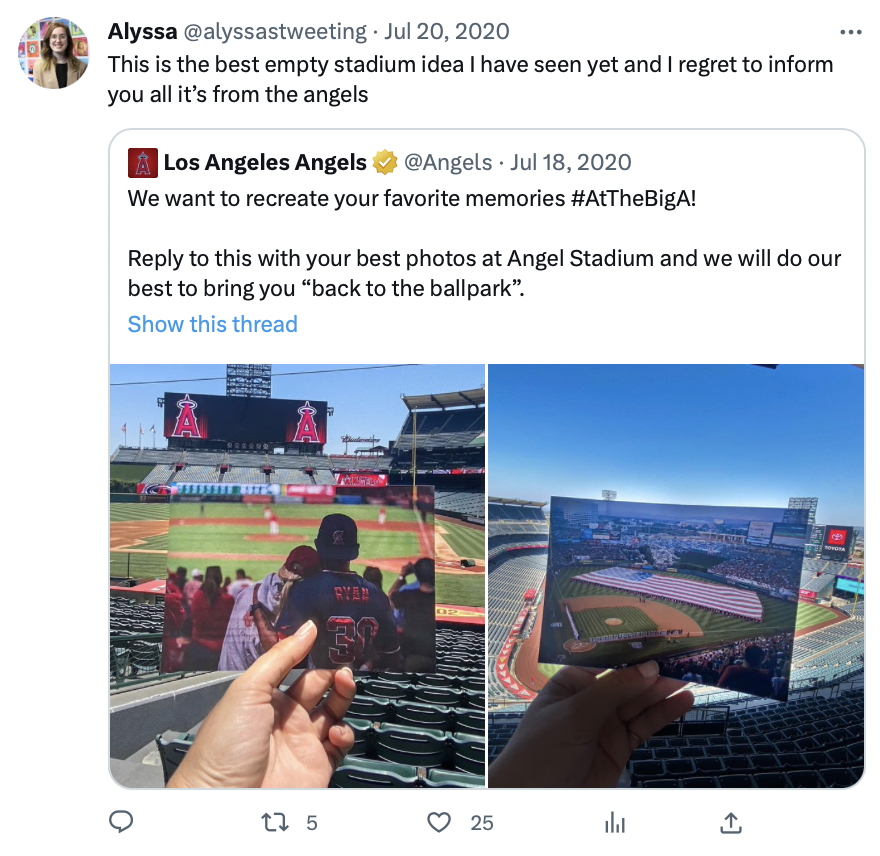
Task: Like the tweet with heart icon
Action: coord(439,822)
